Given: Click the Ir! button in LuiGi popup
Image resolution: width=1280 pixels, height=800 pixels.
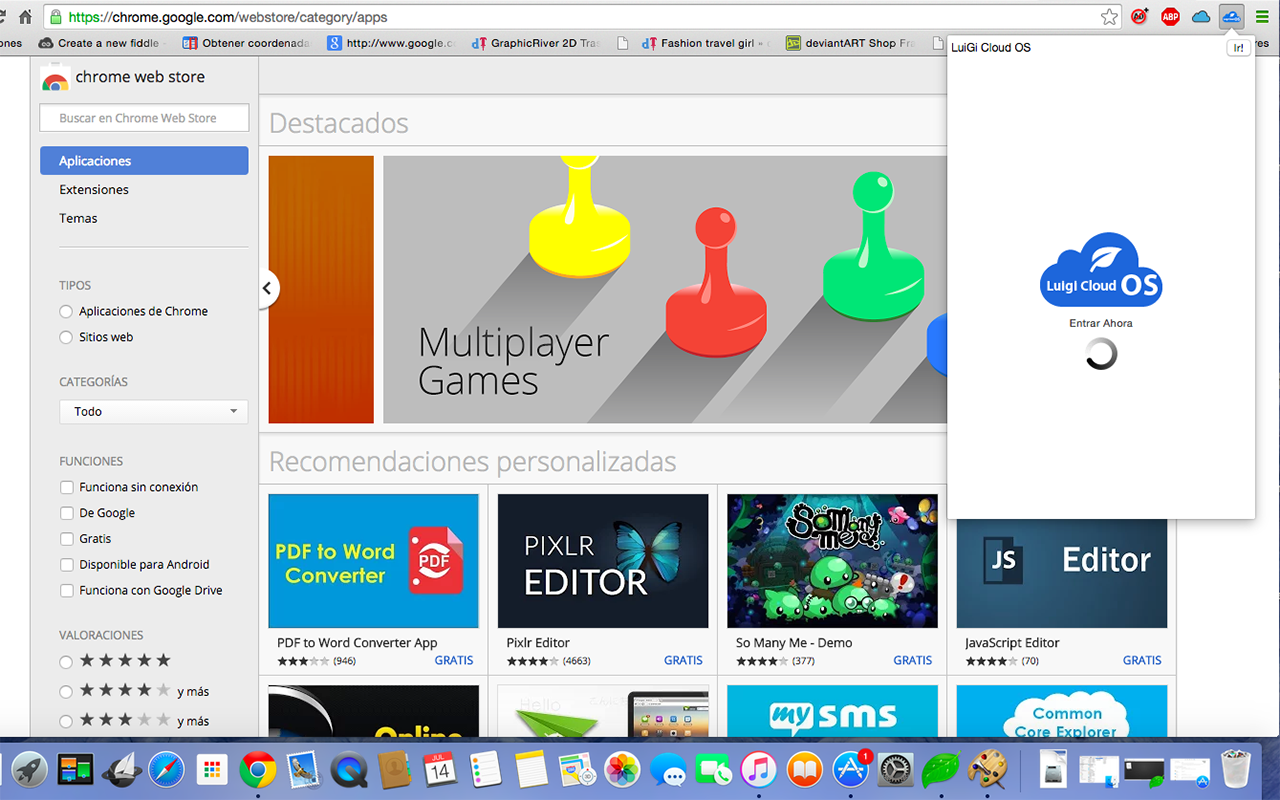Looking at the screenshot, I should click(x=1238, y=48).
